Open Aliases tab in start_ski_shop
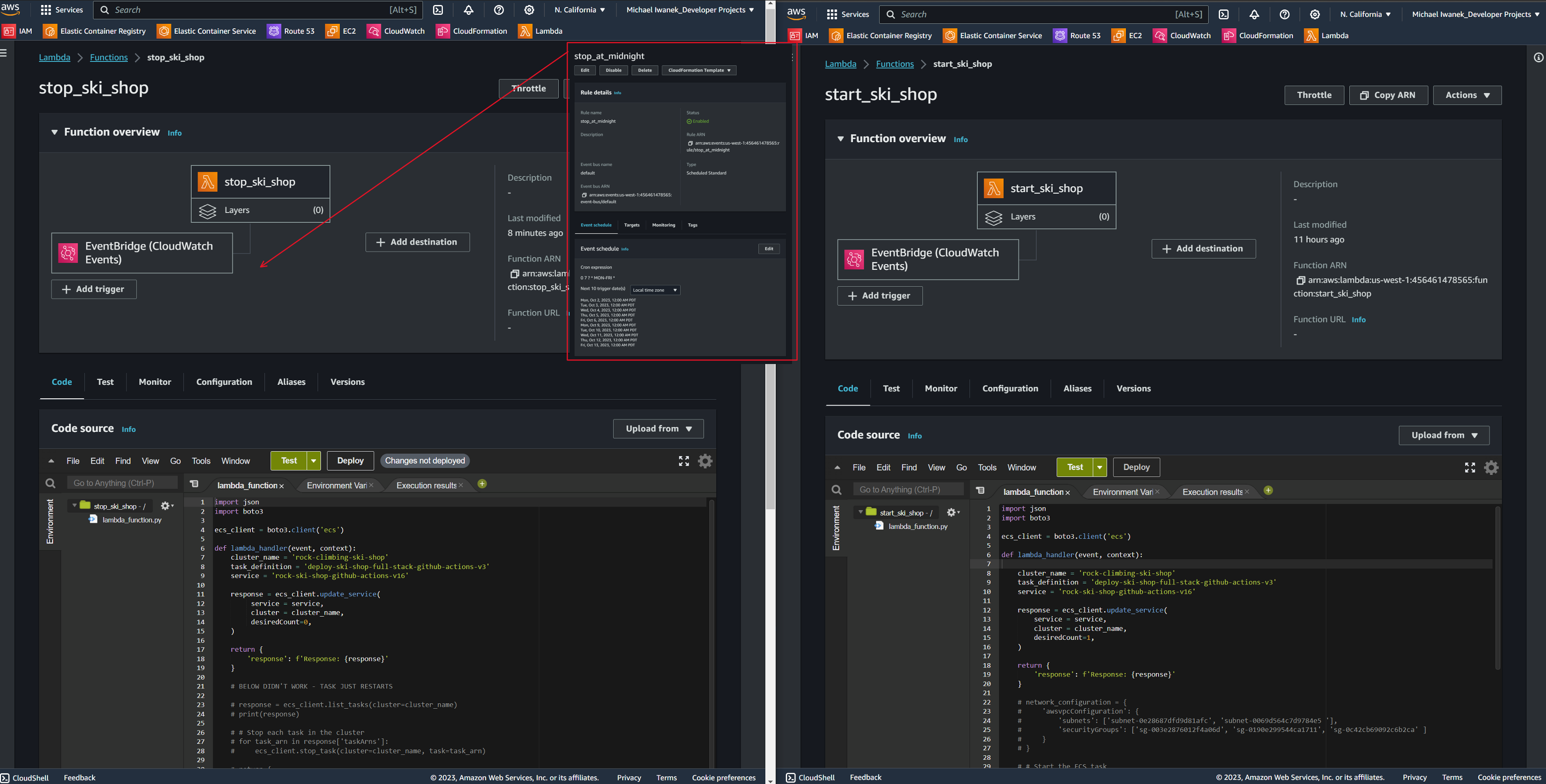The image size is (1546, 784). click(1077, 388)
